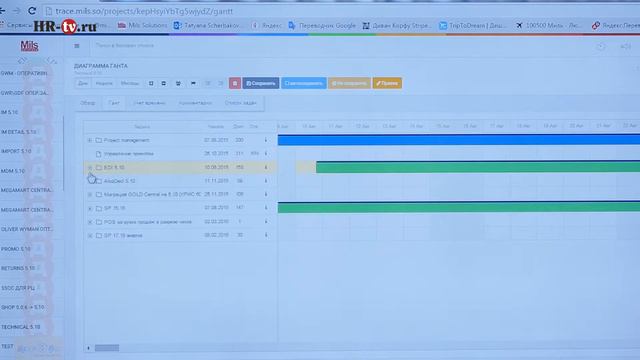The width and height of the screenshot is (640, 360).
Task: Open the Гант tab
Action: tap(114, 103)
